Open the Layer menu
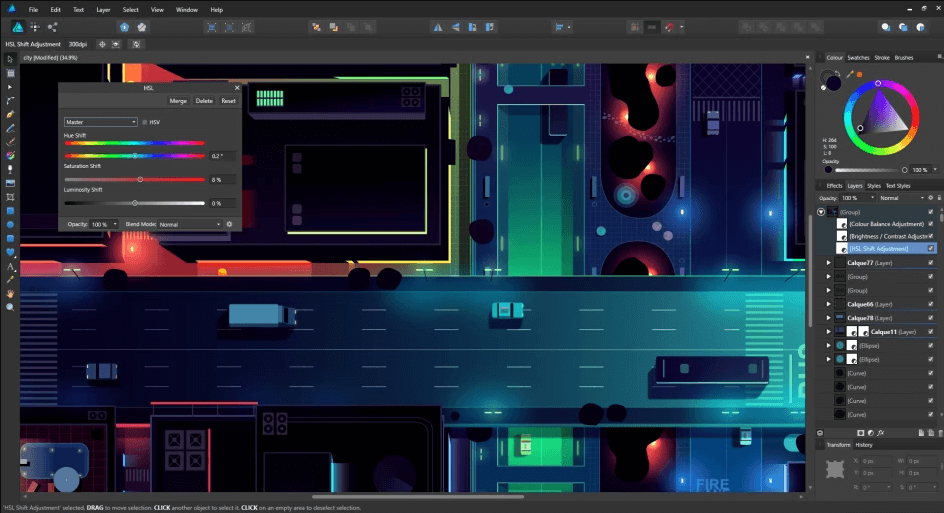 104,10
